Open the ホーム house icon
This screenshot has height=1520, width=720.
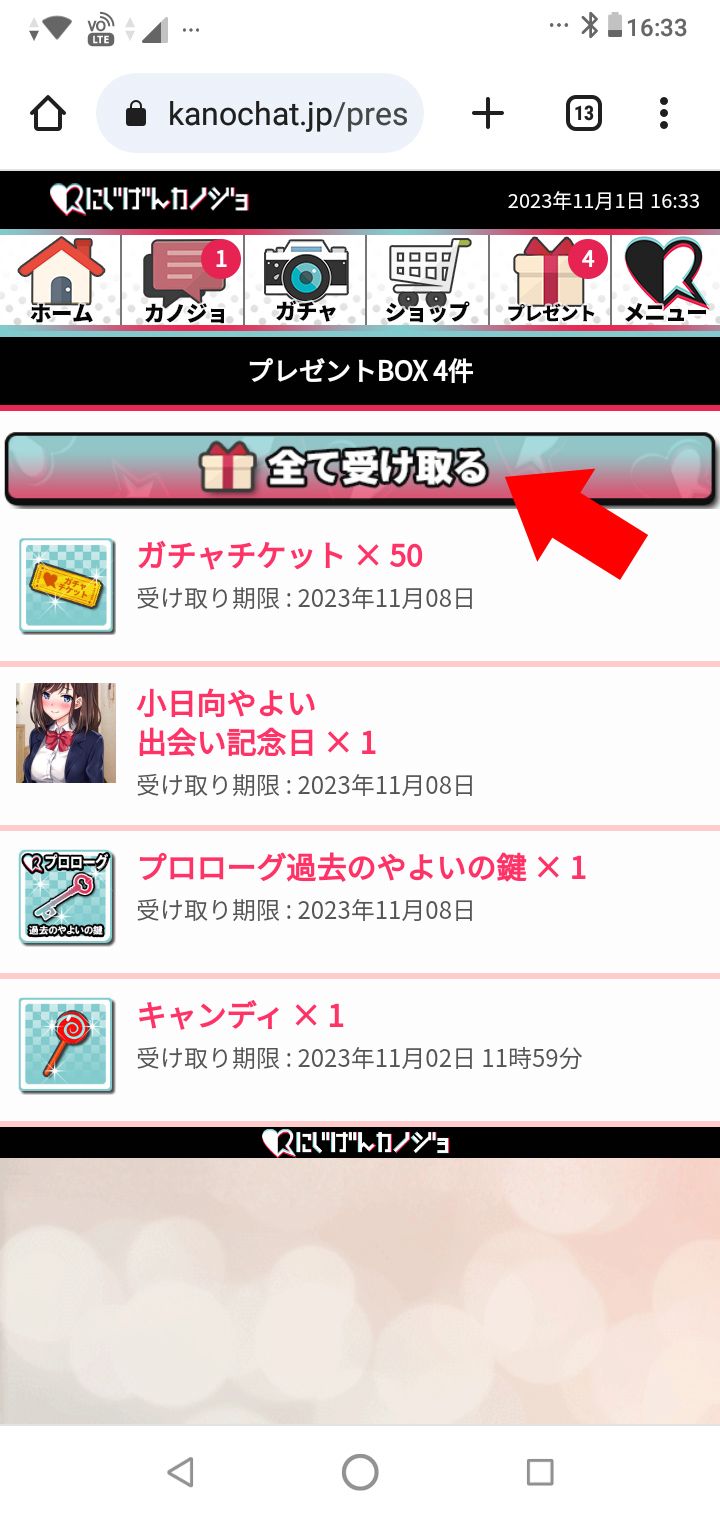pos(61,280)
